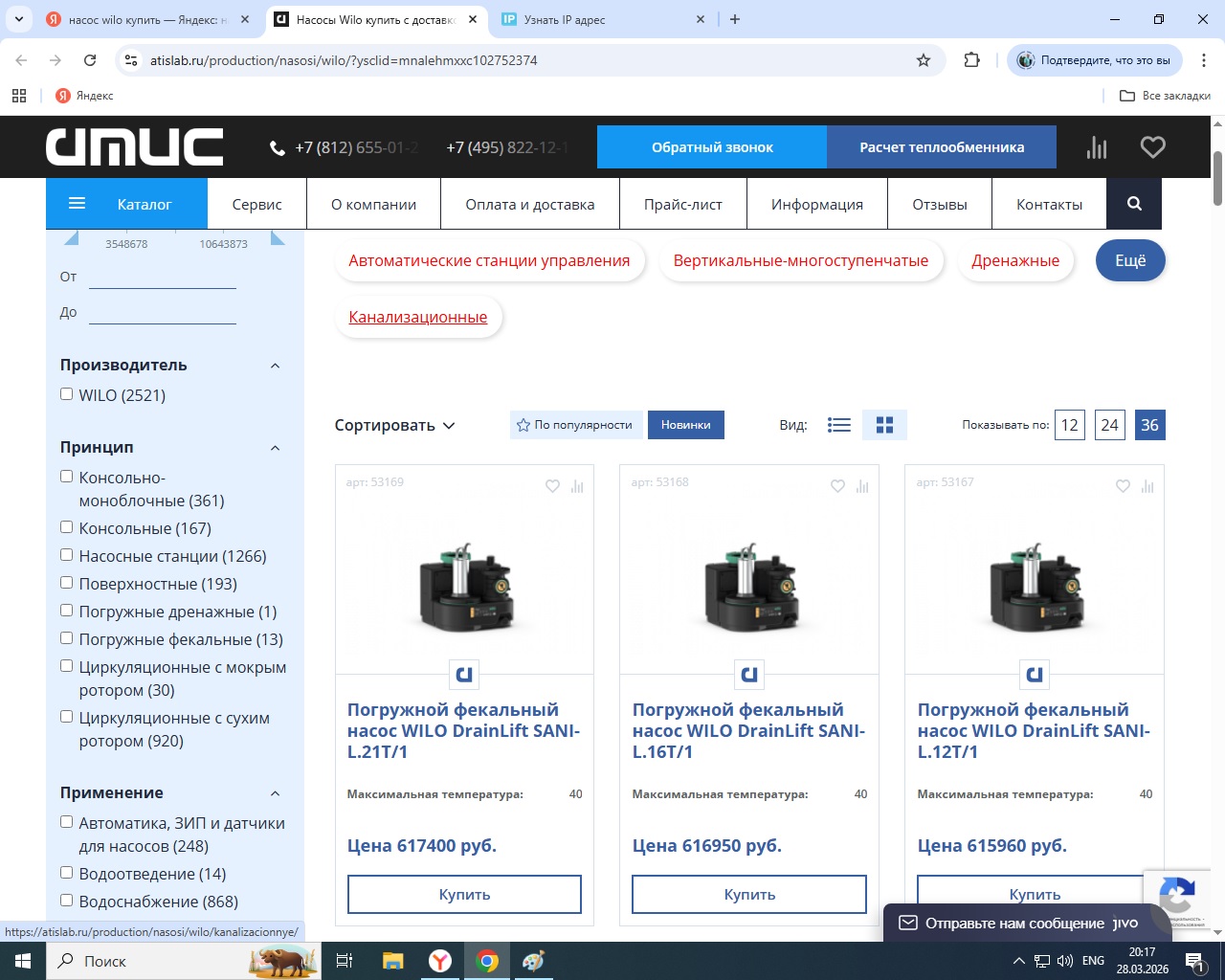Open favorites heart icon in header

(x=1153, y=147)
